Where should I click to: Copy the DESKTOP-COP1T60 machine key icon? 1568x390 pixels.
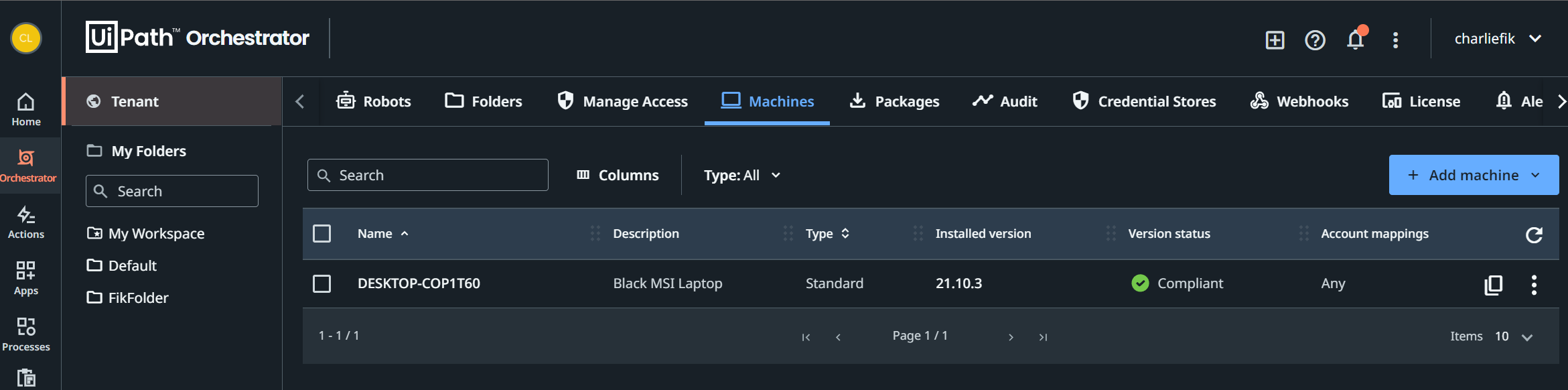pos(1493,285)
